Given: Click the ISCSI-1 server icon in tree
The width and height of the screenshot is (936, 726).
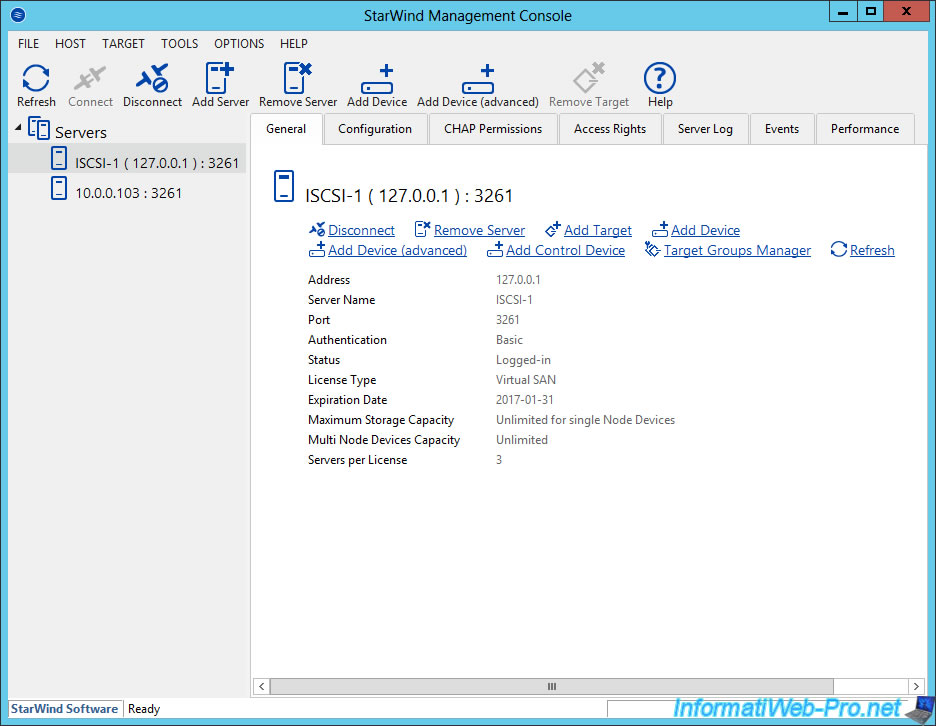Looking at the screenshot, I should (x=58, y=159).
